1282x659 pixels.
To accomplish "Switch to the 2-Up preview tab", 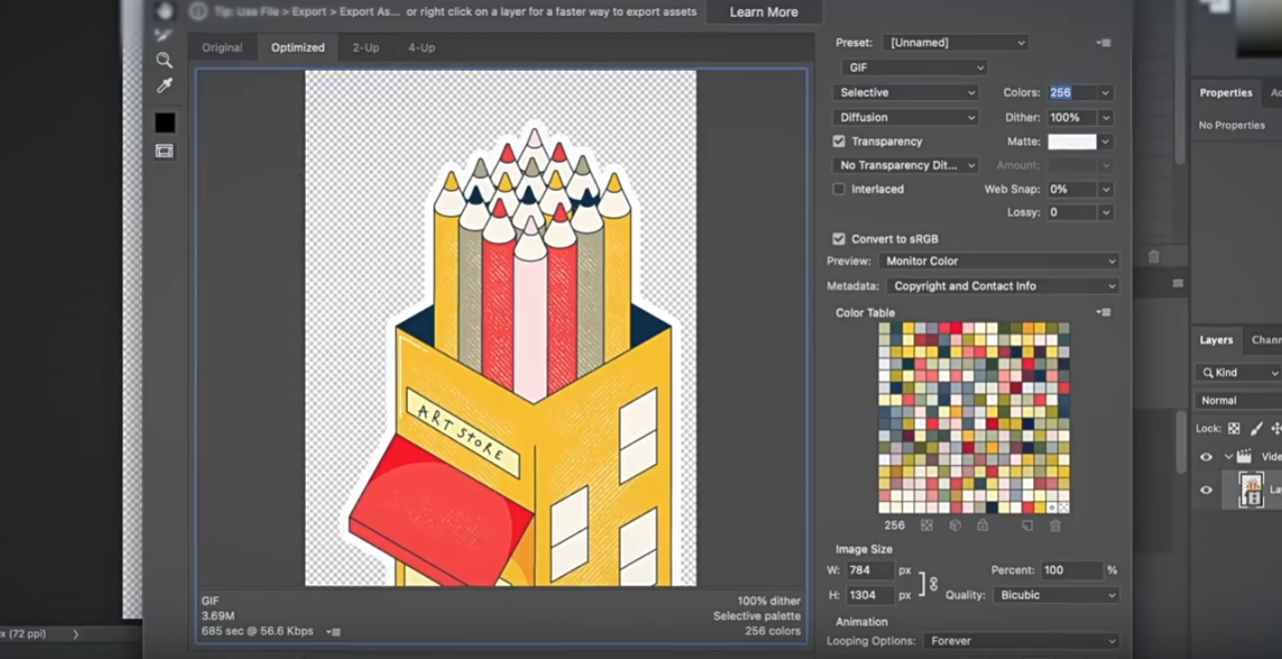I will [365, 47].
